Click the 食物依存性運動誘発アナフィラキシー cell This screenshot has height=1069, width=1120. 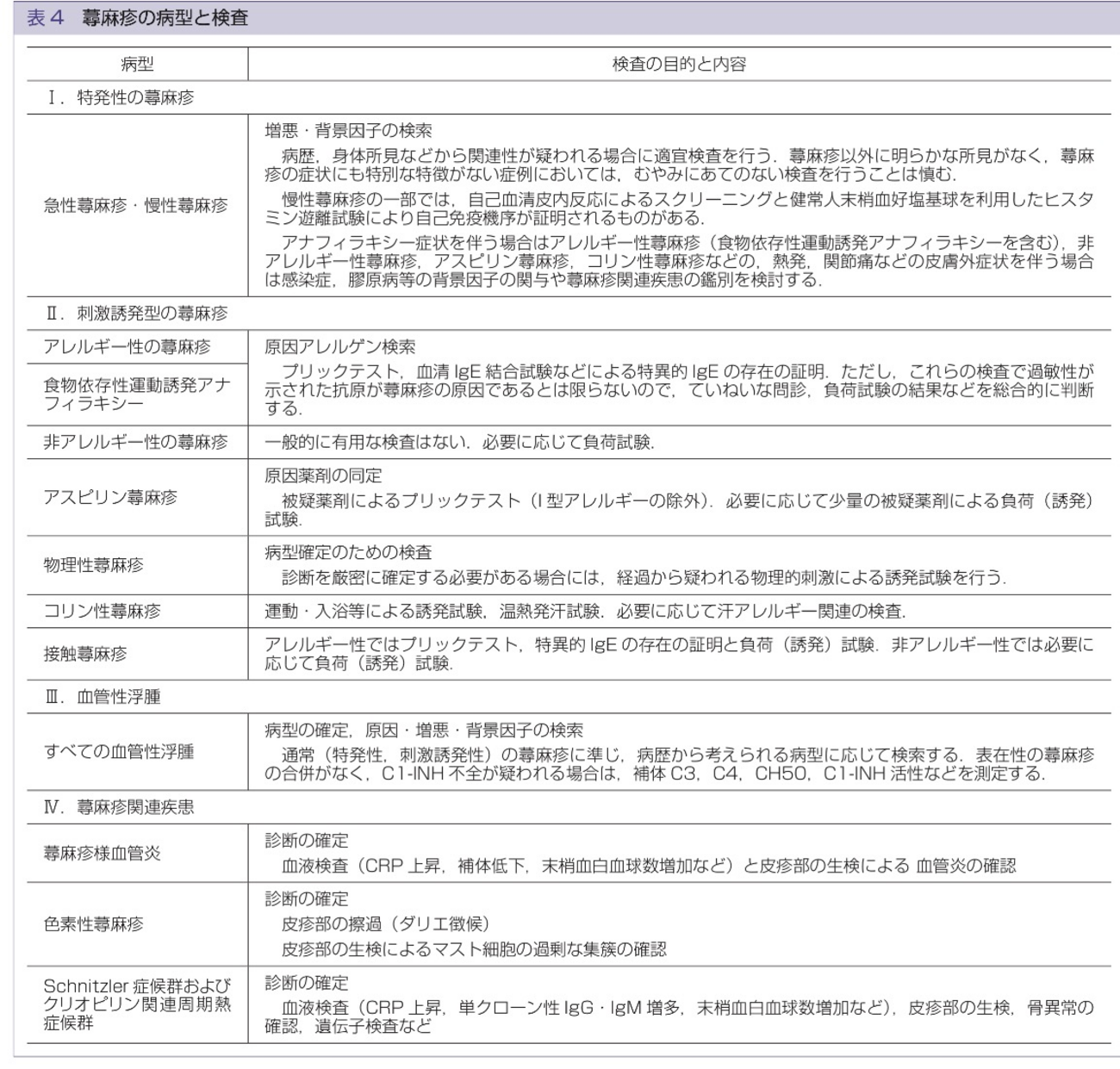coord(136,394)
